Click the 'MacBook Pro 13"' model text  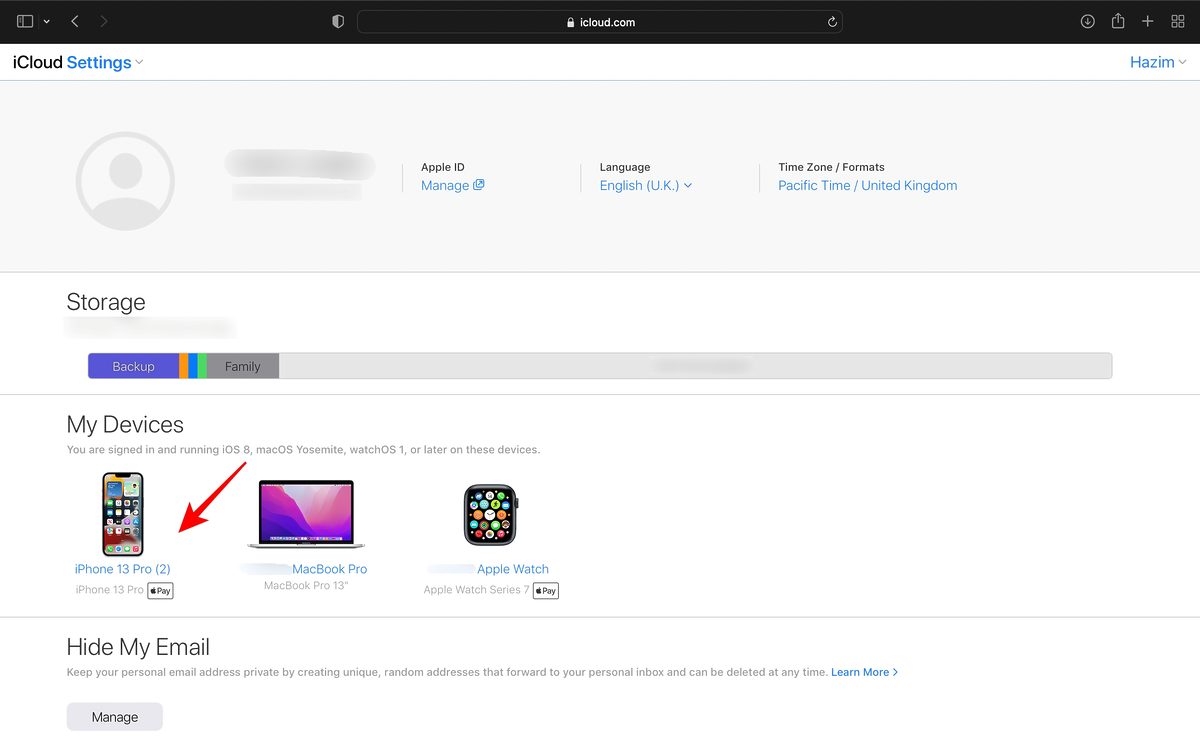[306, 585]
